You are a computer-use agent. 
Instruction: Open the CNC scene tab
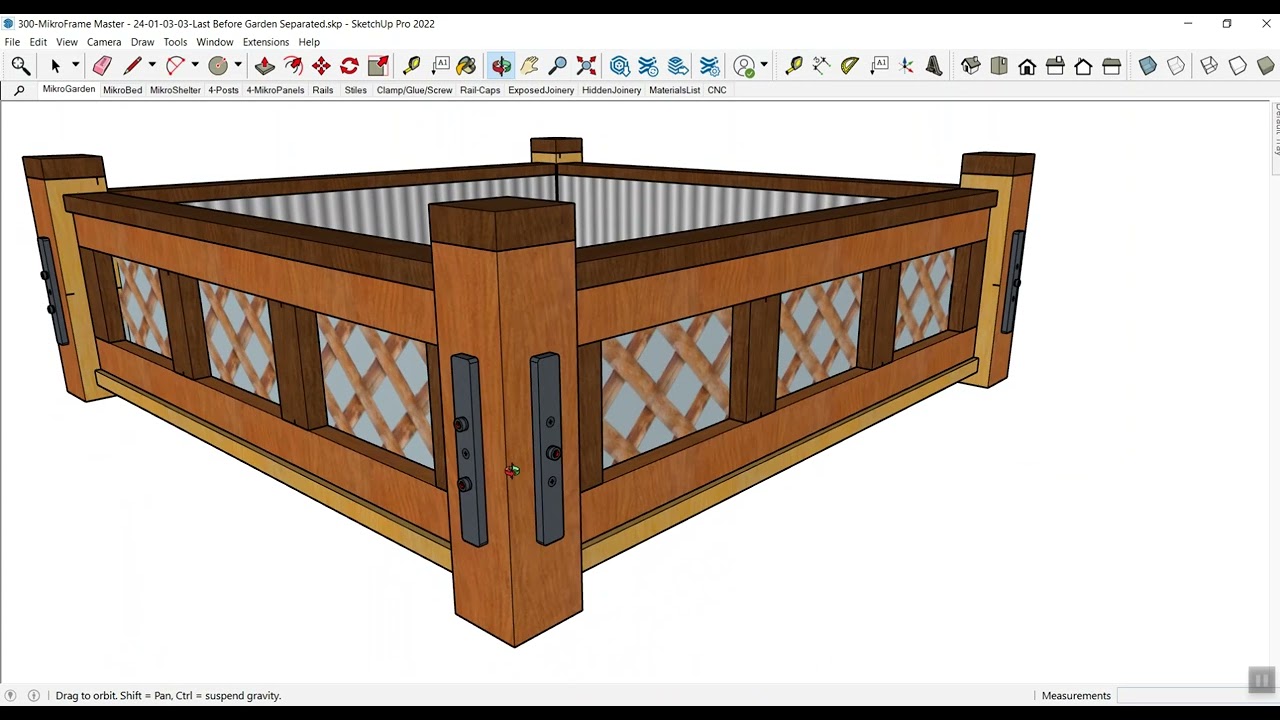pos(717,90)
